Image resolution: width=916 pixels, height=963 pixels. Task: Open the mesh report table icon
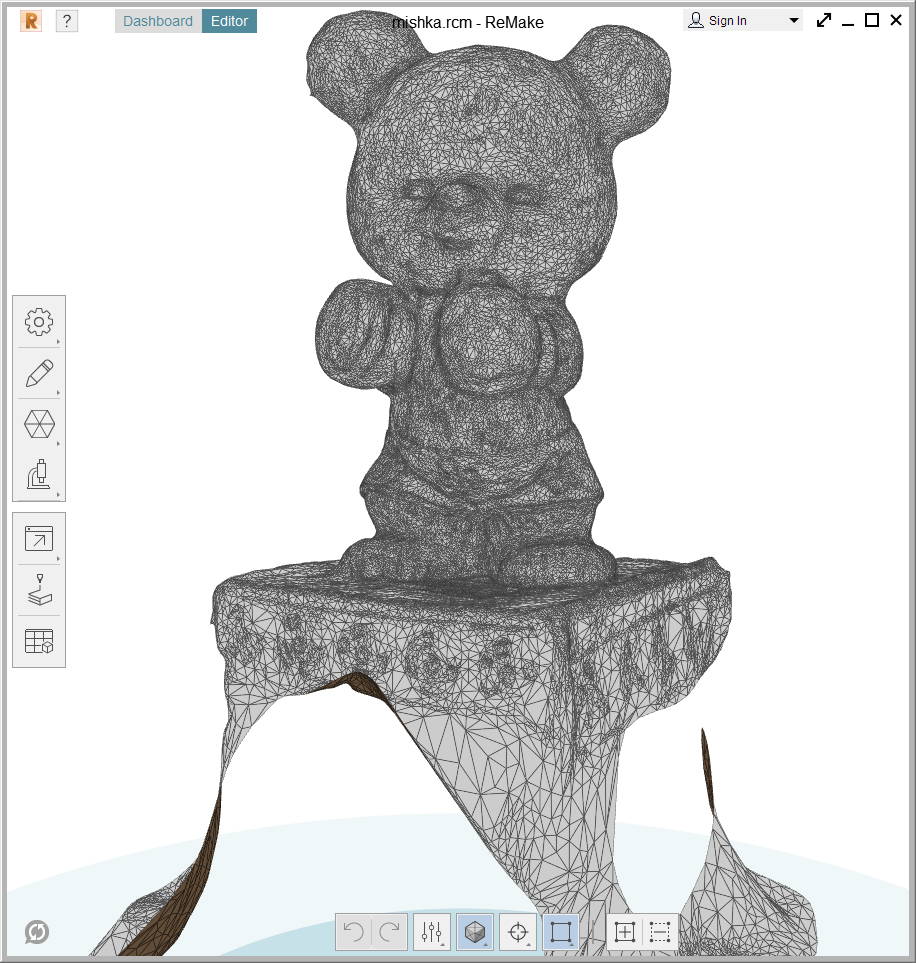[x=39, y=641]
